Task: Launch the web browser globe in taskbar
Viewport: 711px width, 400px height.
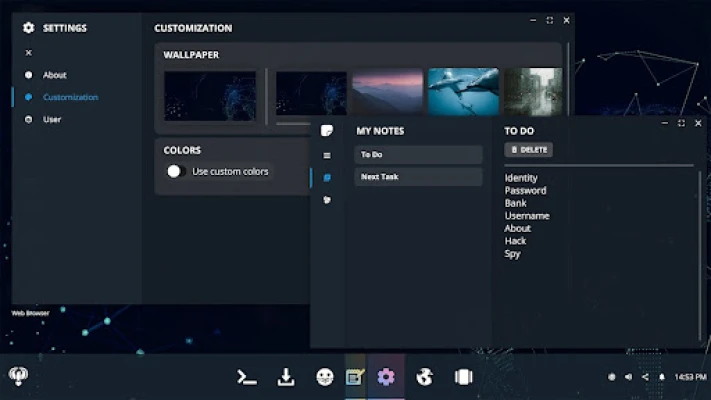Action: [424, 377]
